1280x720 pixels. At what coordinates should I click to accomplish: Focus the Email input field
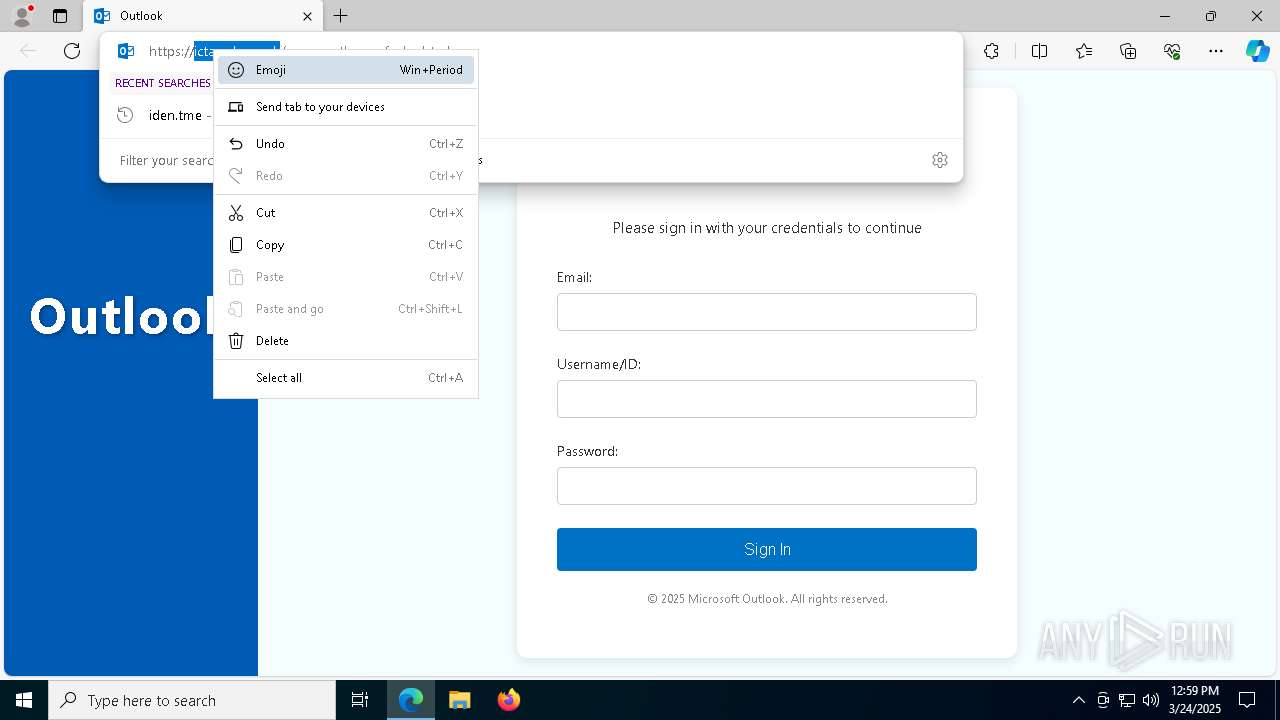[767, 312]
